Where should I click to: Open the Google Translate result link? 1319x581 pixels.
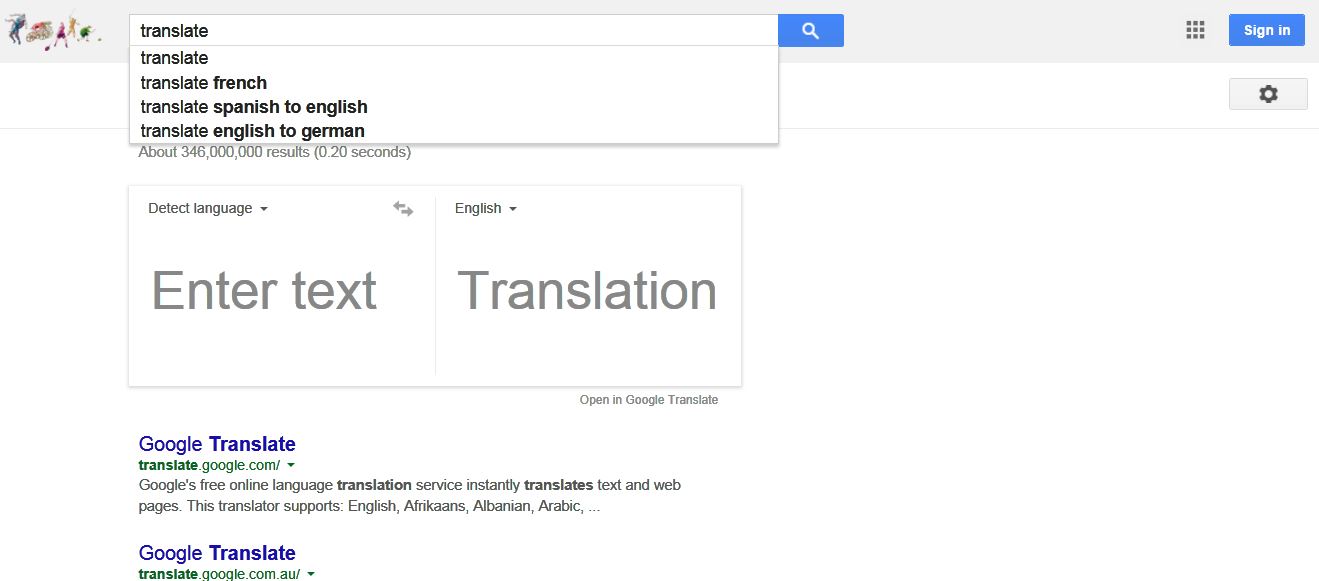217,444
